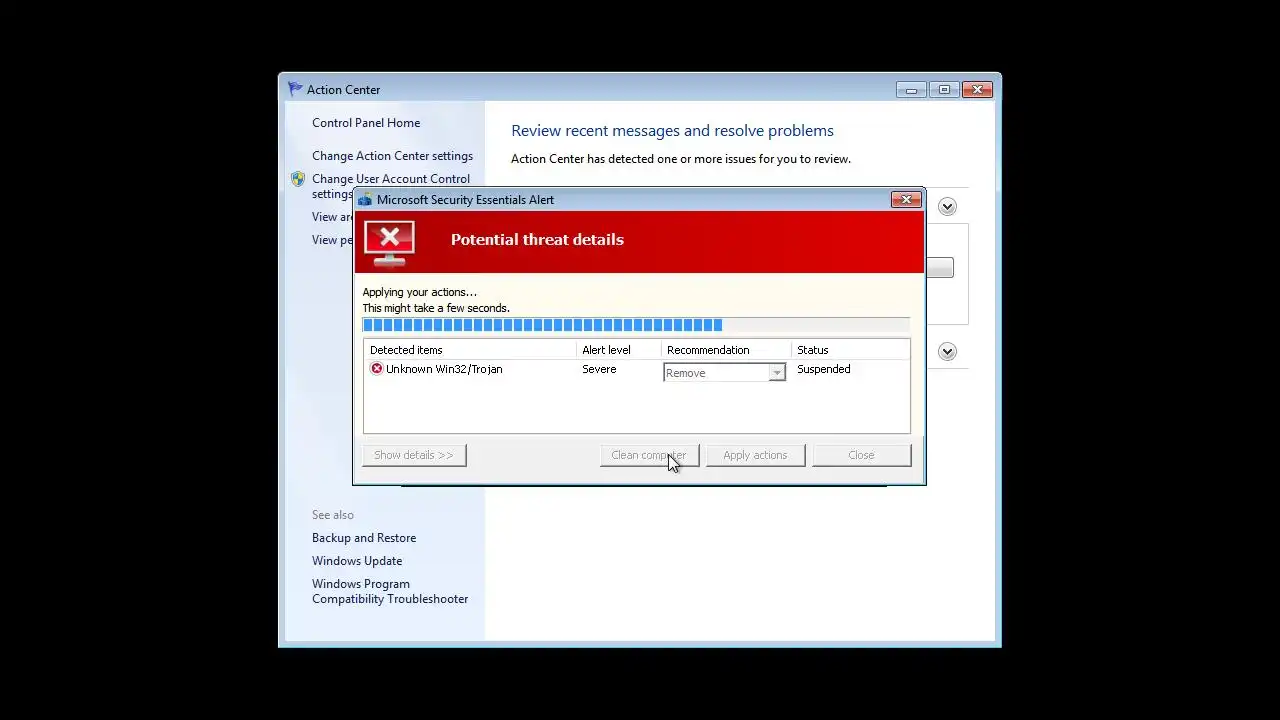Click the red monitor threat warning icon
1280x720 pixels.
click(389, 243)
